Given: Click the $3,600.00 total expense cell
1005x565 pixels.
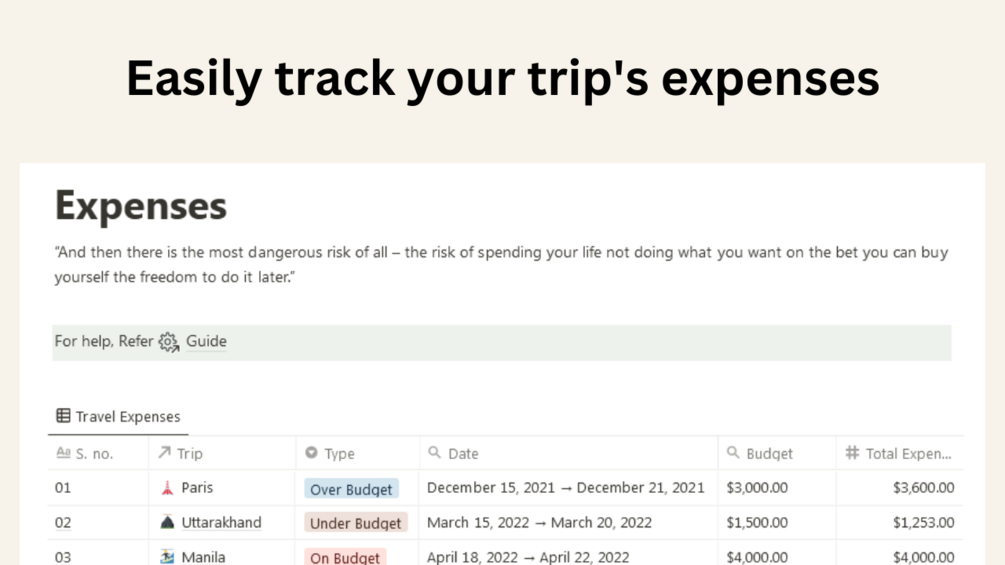Looking at the screenshot, I should pyautogui.click(x=923, y=488).
